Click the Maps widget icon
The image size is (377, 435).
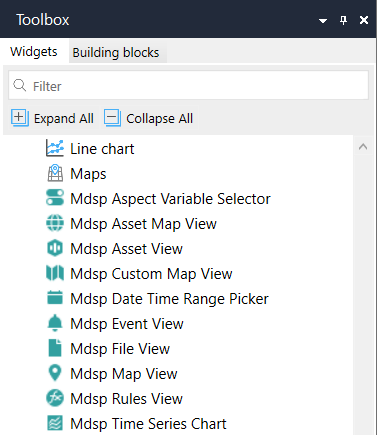pos(55,173)
